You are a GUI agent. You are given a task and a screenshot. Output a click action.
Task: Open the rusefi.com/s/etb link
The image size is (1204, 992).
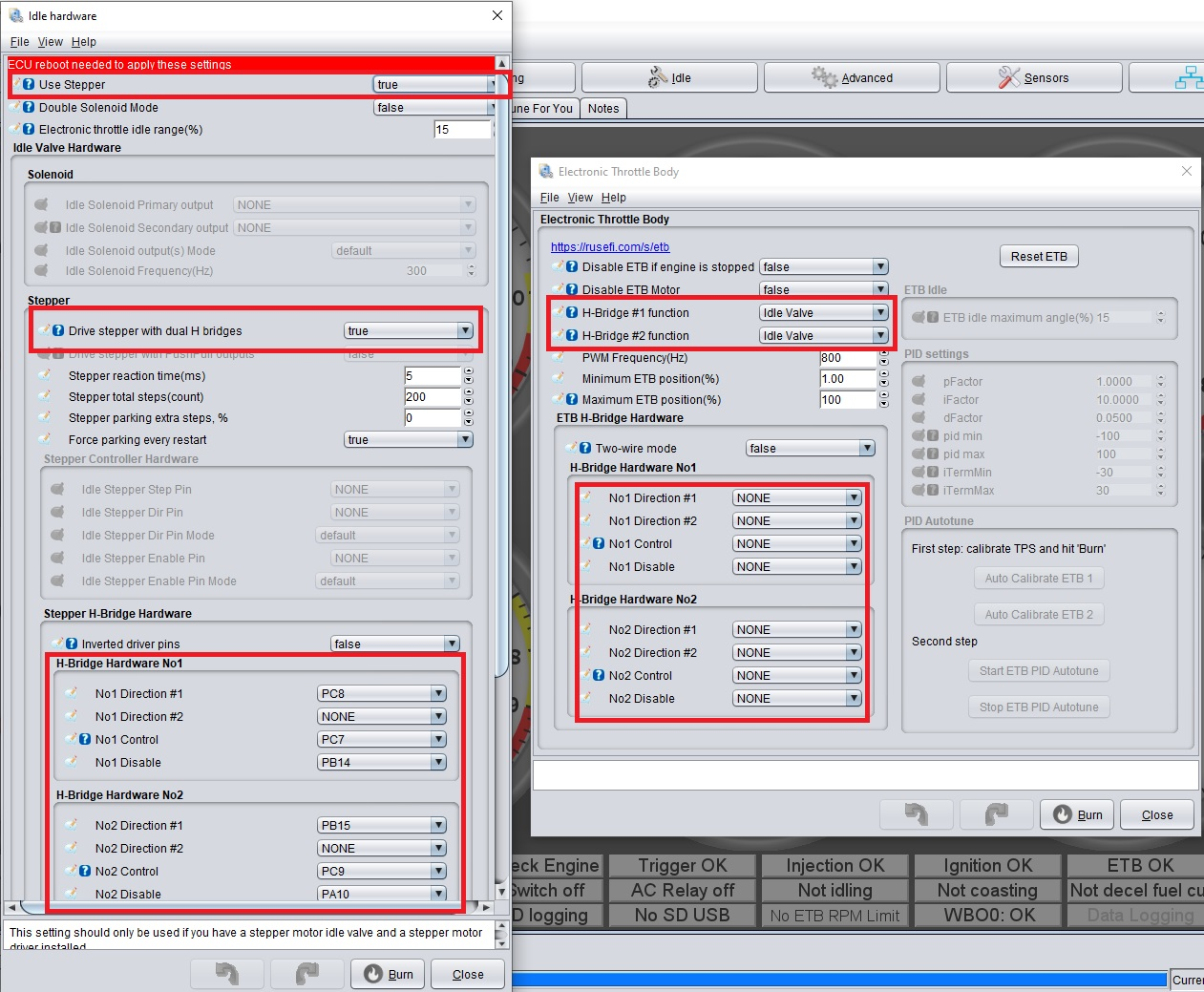pos(610,247)
